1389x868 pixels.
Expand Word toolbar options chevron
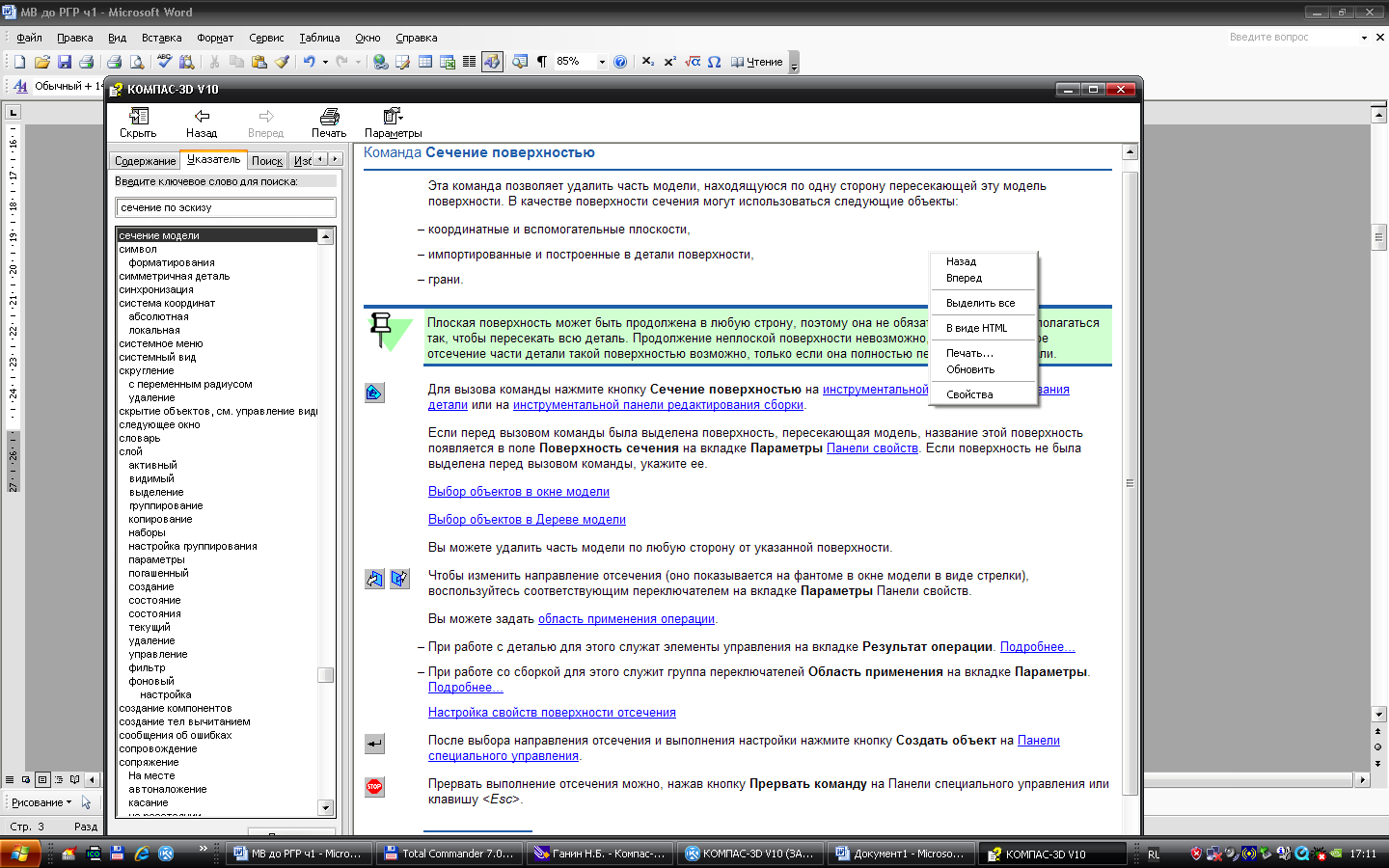coord(794,63)
